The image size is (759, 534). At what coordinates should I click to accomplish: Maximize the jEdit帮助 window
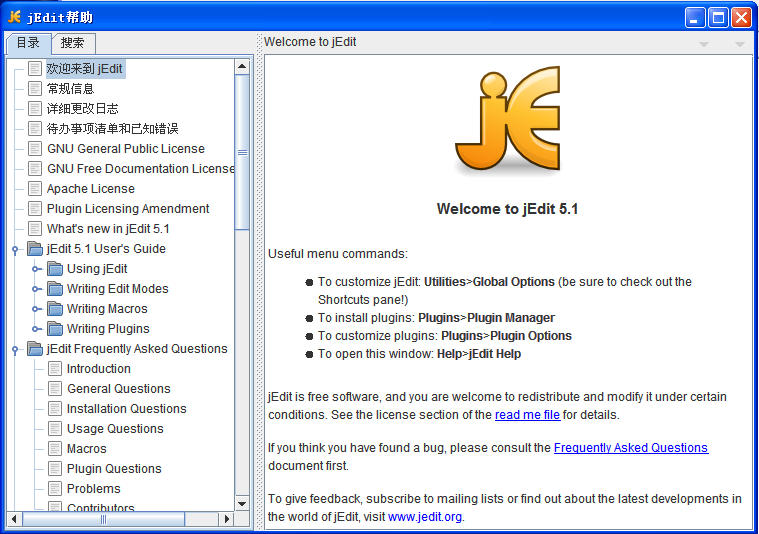[718, 18]
